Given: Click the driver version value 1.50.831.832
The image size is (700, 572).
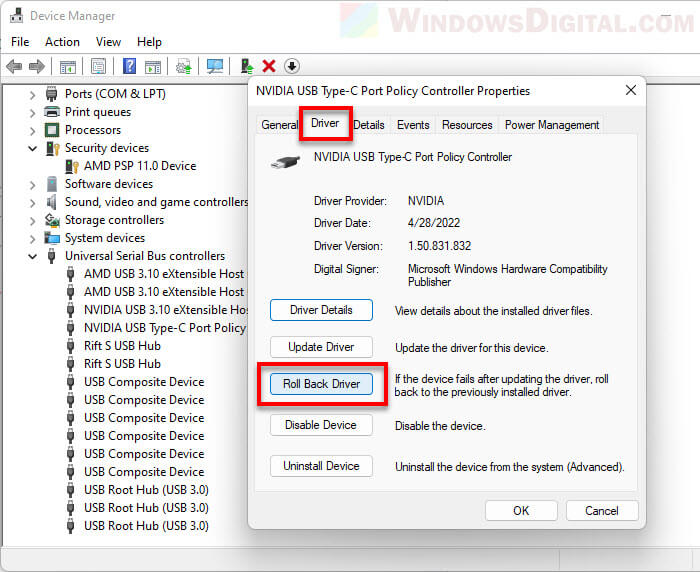Looking at the screenshot, I should (439, 246).
